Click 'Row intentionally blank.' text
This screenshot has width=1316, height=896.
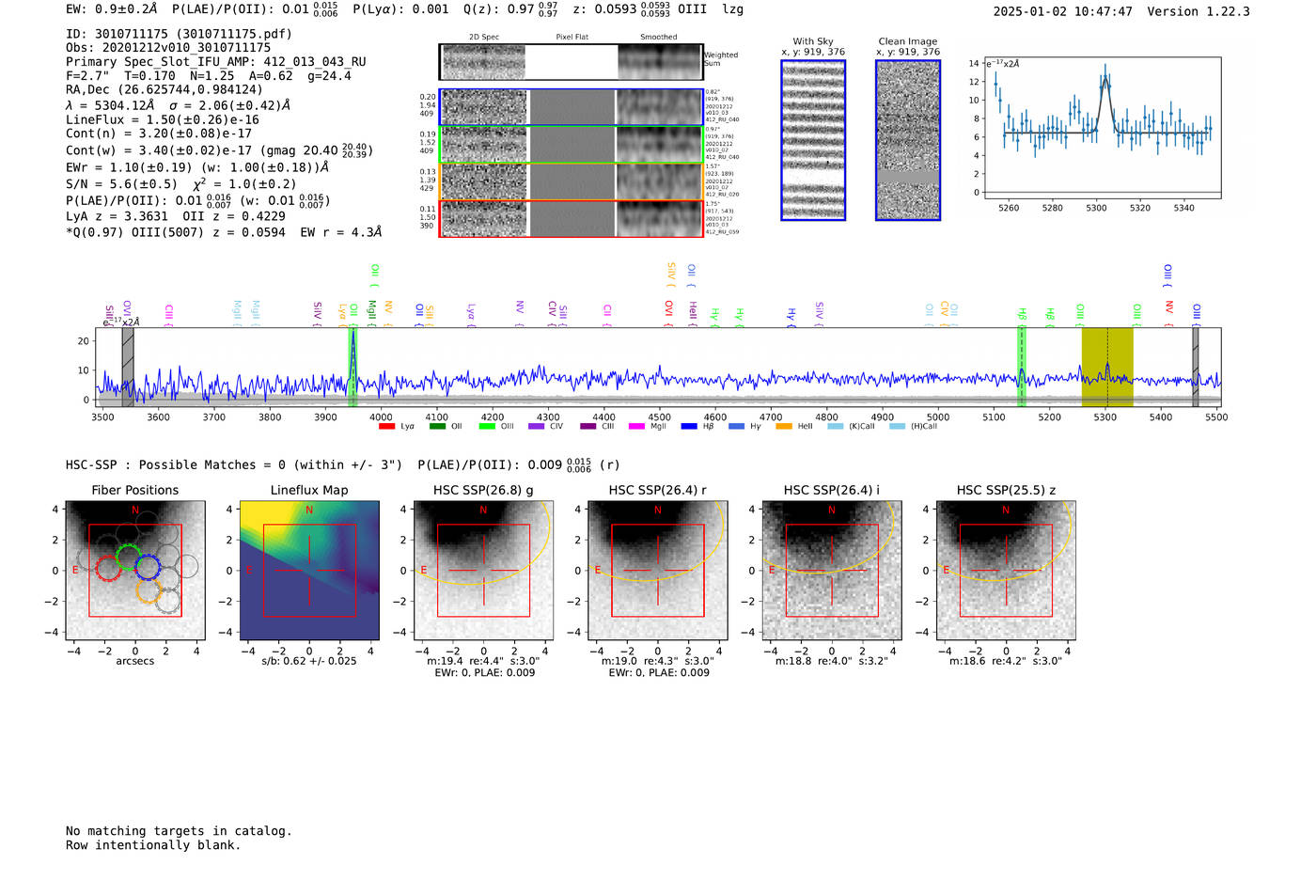(x=153, y=845)
